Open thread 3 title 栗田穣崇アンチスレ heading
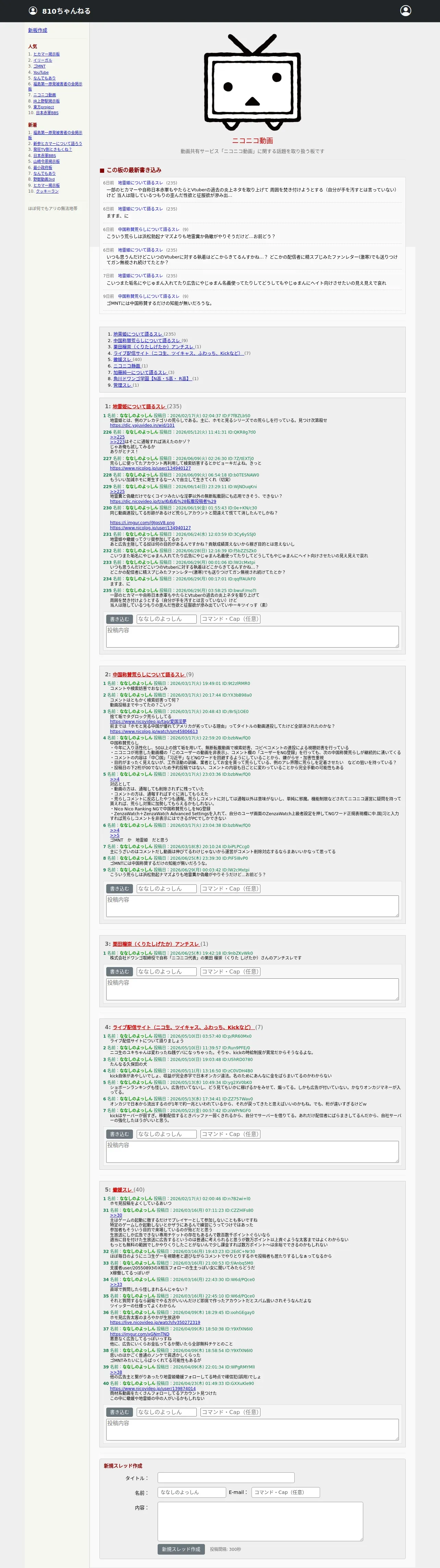The image size is (440, 1568). pos(156,944)
